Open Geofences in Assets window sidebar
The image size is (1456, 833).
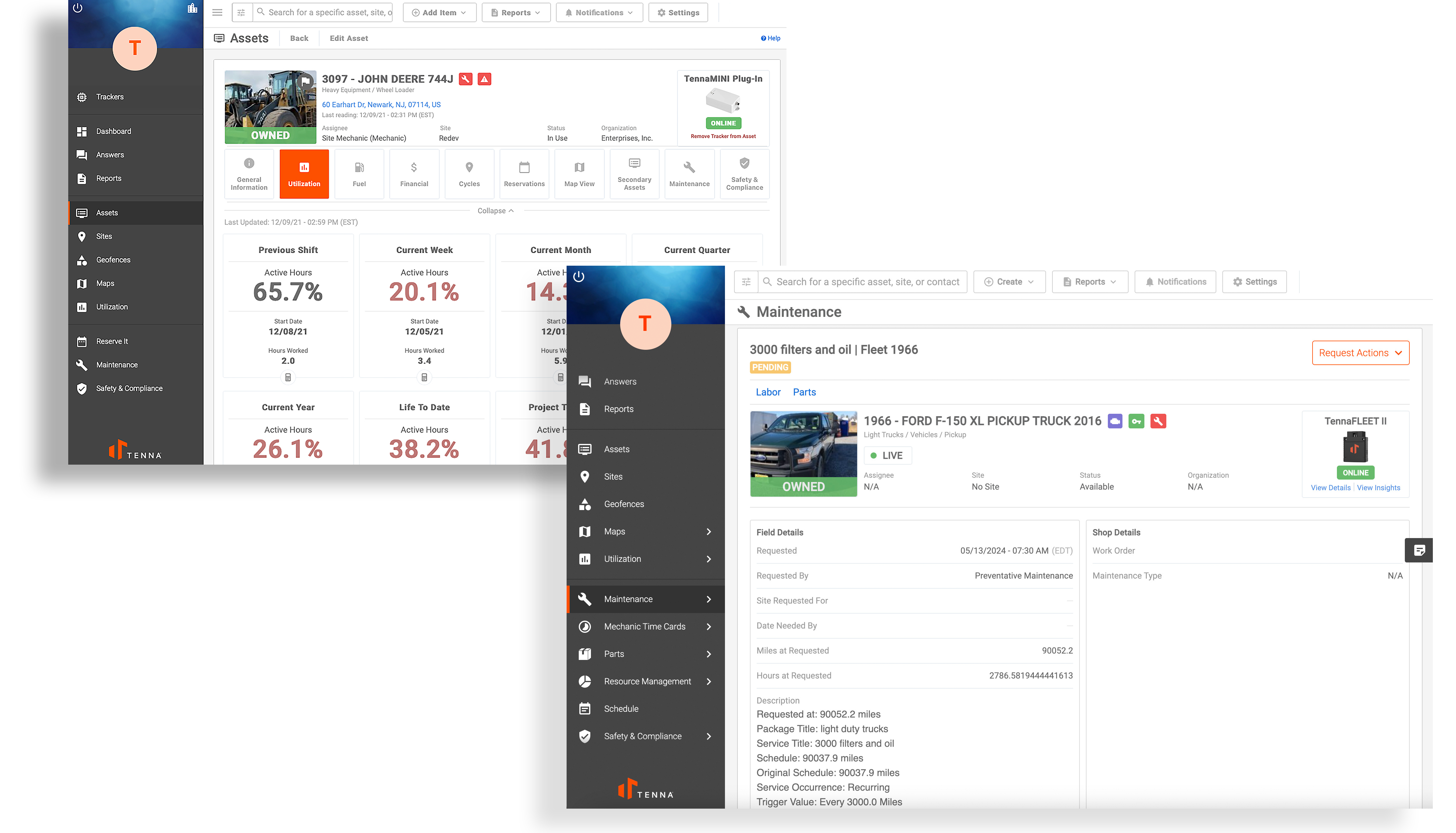136,260
